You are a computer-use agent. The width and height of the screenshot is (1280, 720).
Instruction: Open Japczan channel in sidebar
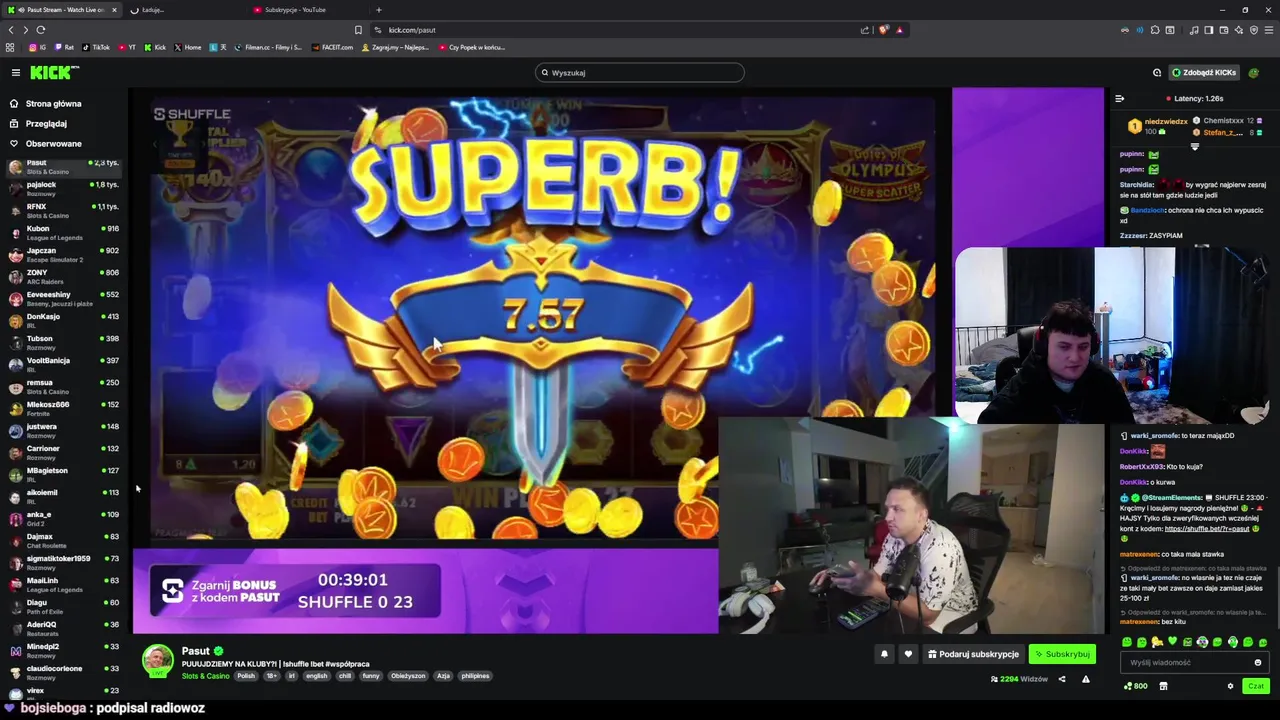pos(64,255)
